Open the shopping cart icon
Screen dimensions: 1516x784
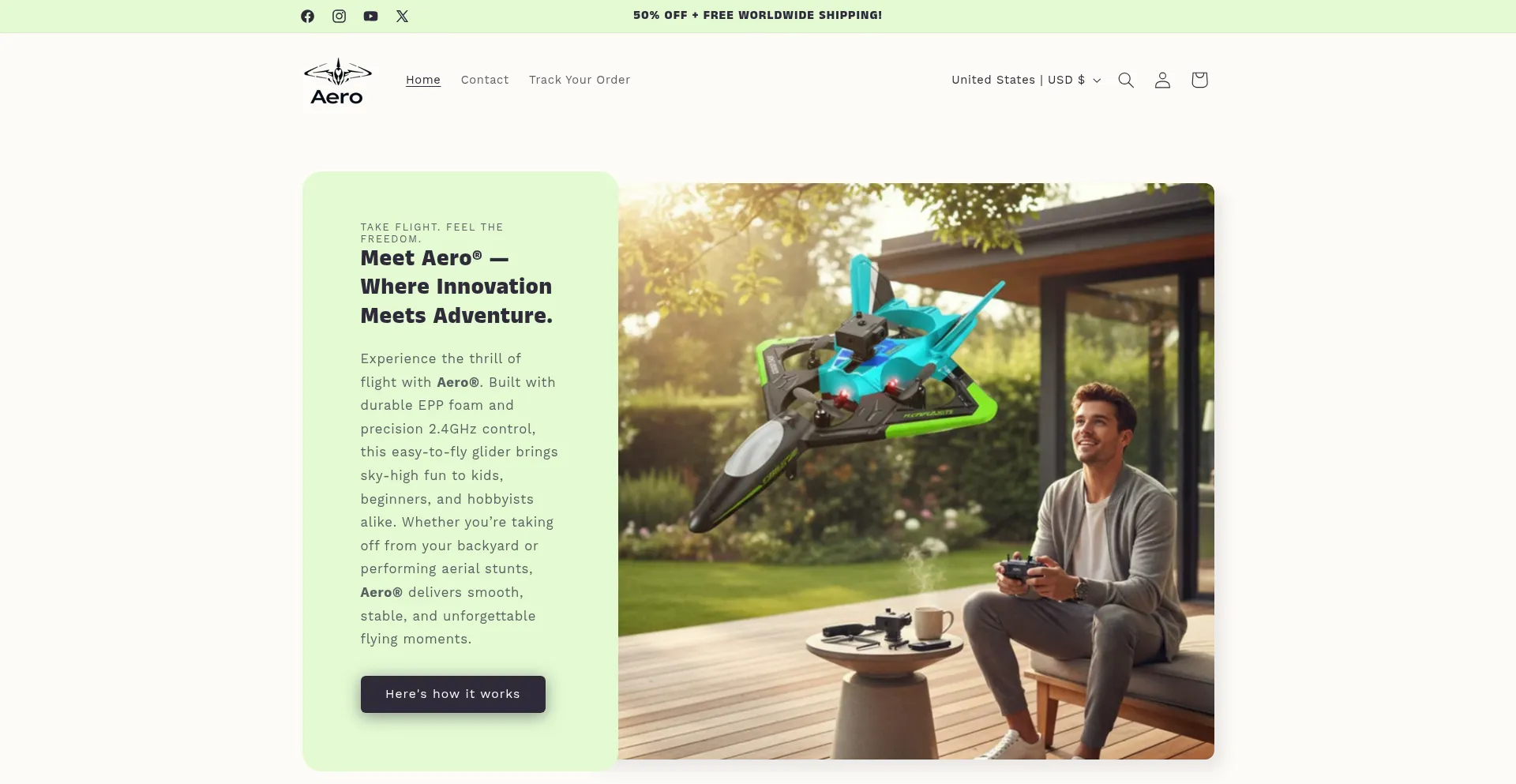coord(1199,80)
